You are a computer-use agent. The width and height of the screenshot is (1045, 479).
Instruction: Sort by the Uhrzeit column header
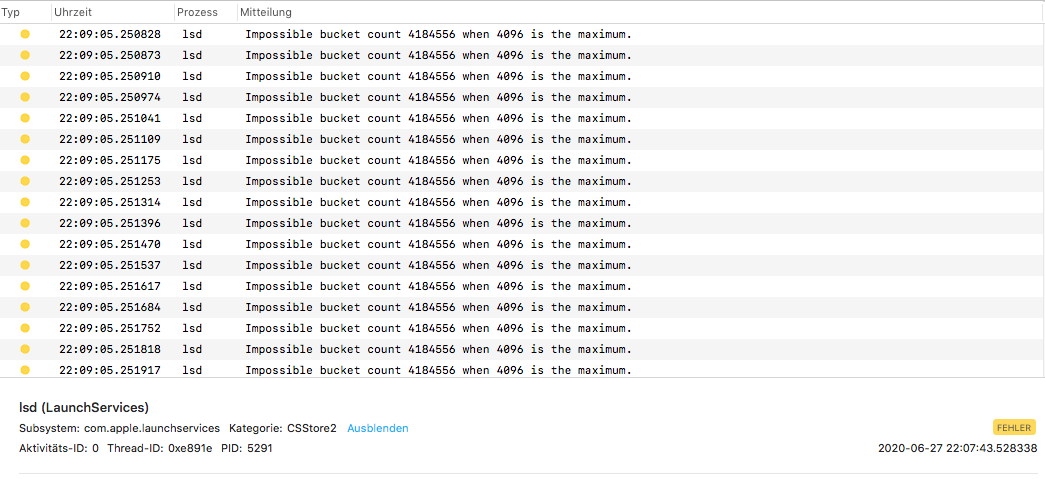73,13
